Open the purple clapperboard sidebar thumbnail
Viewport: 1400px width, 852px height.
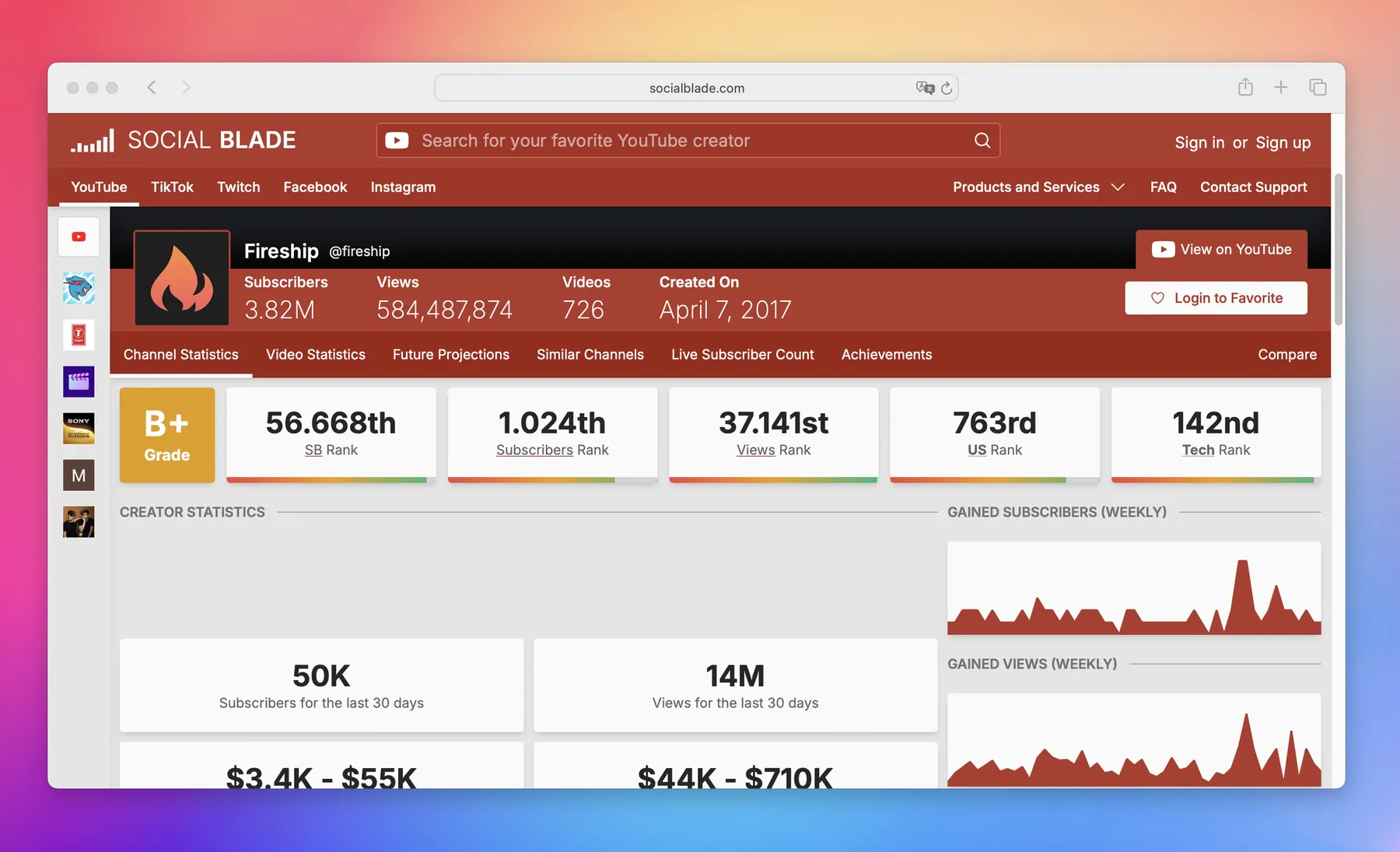79,382
